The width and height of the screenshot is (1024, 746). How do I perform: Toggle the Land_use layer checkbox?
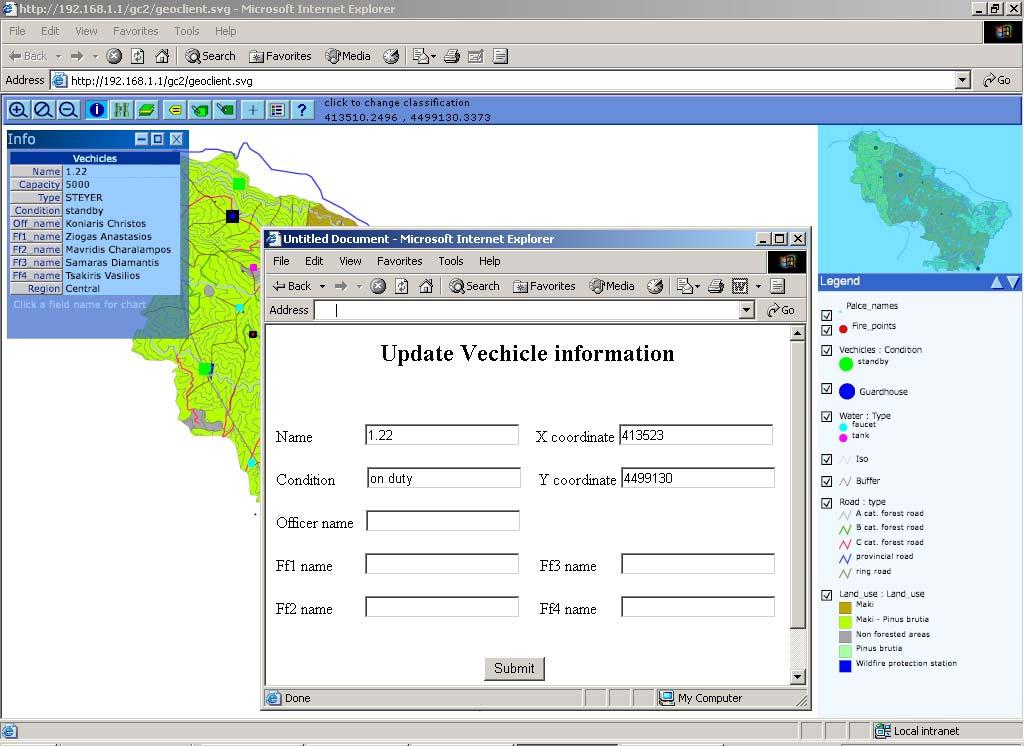pyautogui.click(x=826, y=595)
